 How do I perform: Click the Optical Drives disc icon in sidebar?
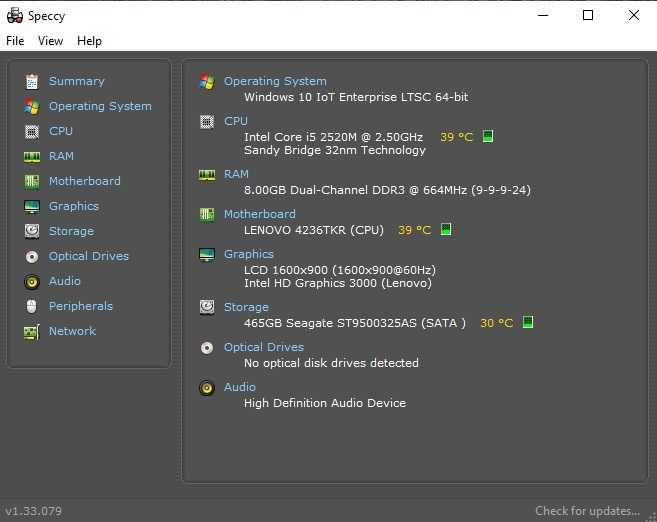[x=32, y=256]
